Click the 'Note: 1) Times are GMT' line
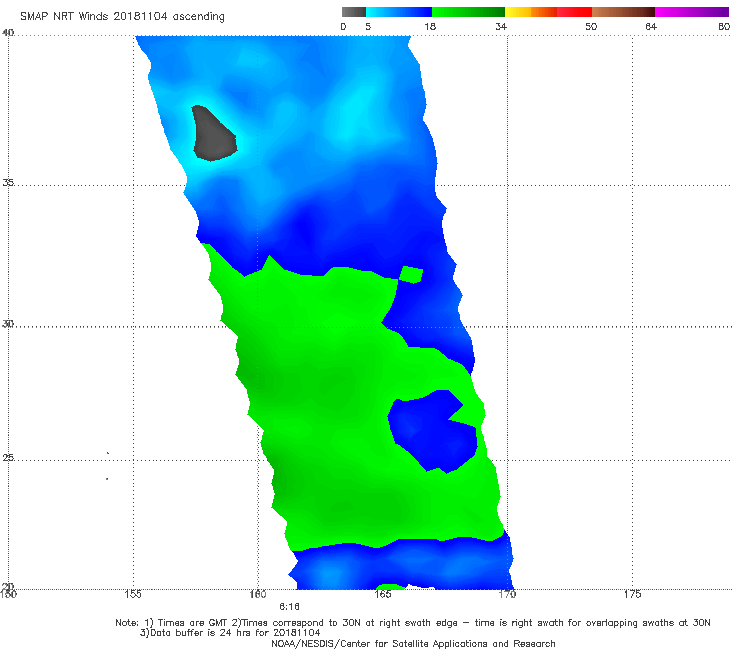 click(x=413, y=623)
